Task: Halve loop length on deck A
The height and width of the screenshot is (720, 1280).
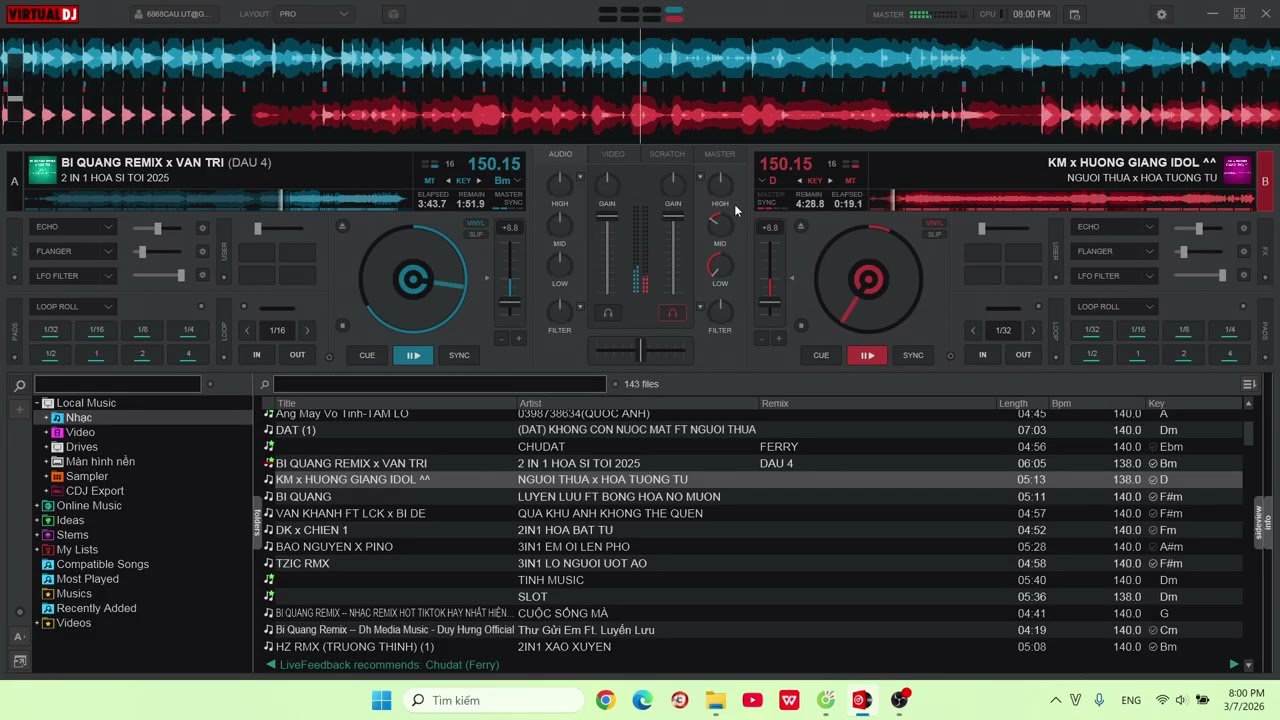Action: (247, 330)
